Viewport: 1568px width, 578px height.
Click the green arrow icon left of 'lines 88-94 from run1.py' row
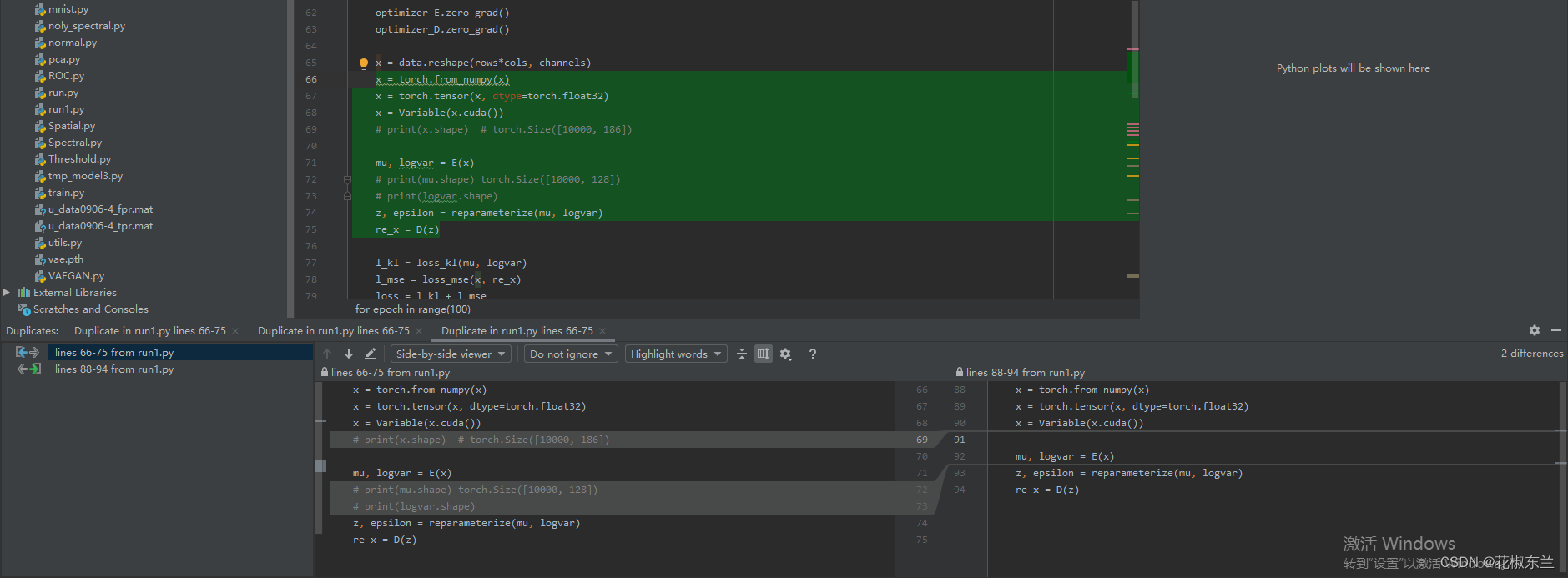(x=28, y=369)
